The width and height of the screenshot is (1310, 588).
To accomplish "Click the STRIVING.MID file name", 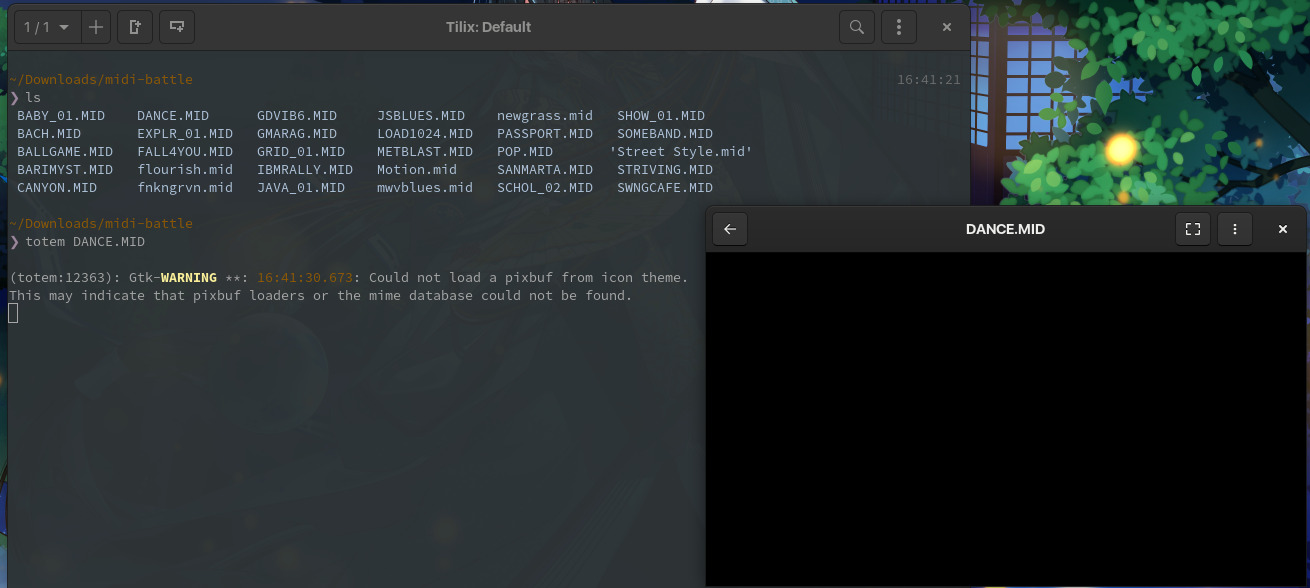I will (x=665, y=170).
